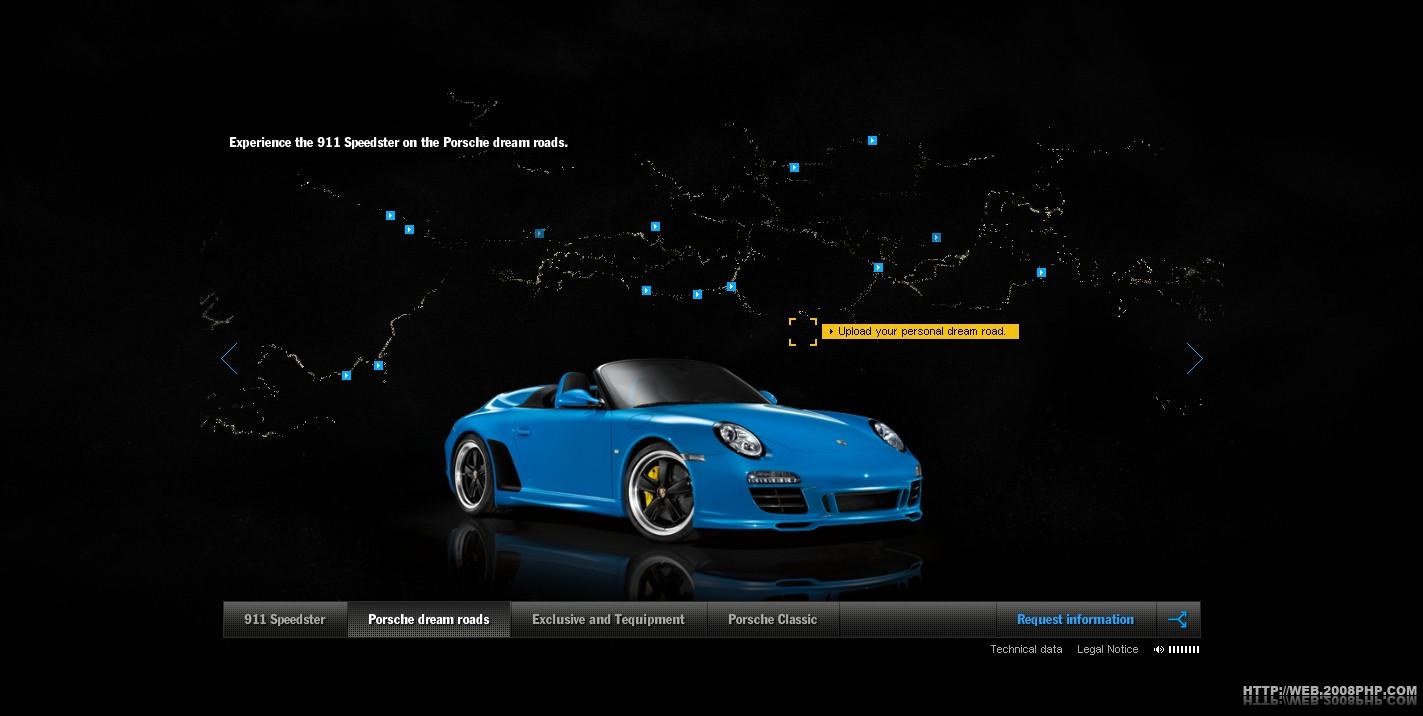Click the rightmost dream road map marker

1041,272
